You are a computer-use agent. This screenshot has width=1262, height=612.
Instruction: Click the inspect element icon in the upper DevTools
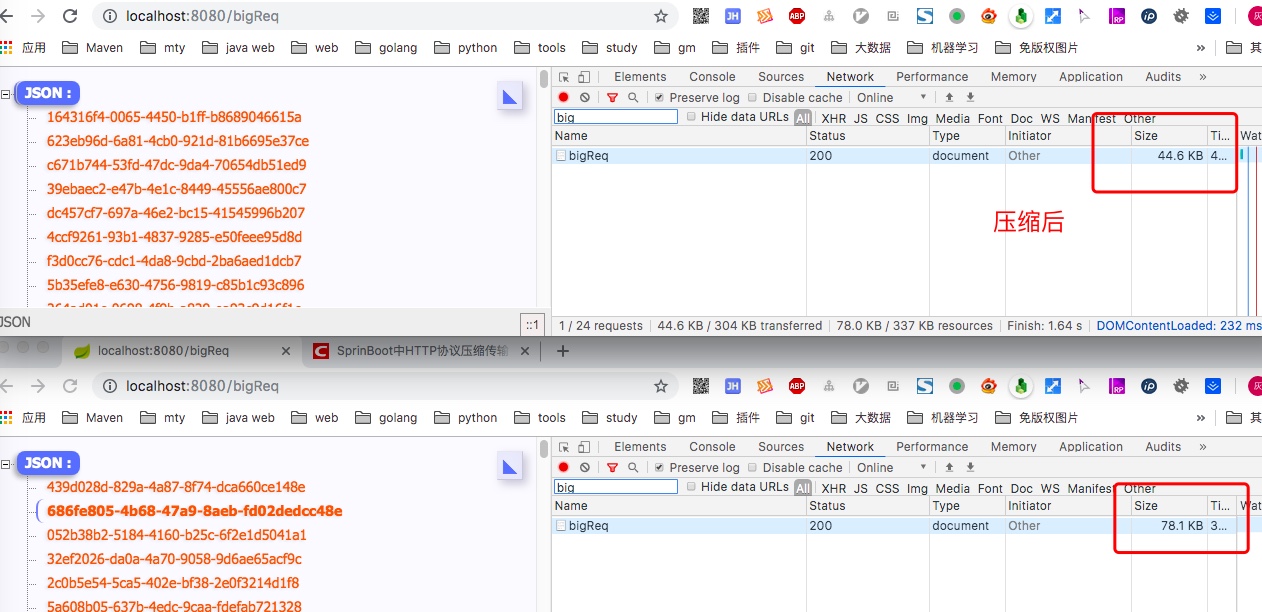click(x=564, y=77)
